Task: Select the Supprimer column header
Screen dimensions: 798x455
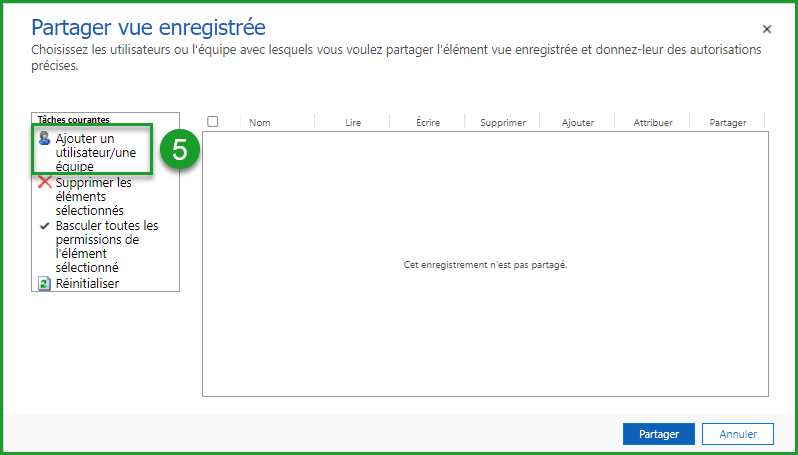Action: coord(503,123)
